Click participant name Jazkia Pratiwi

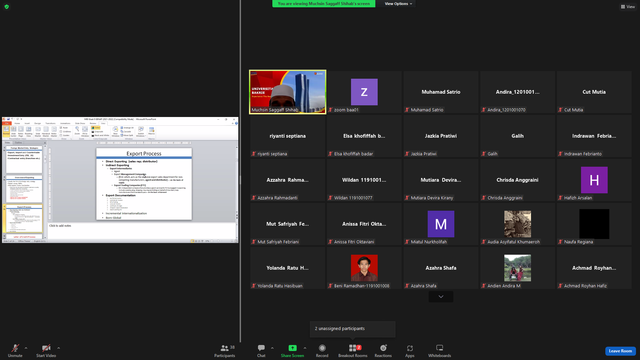pos(441,136)
